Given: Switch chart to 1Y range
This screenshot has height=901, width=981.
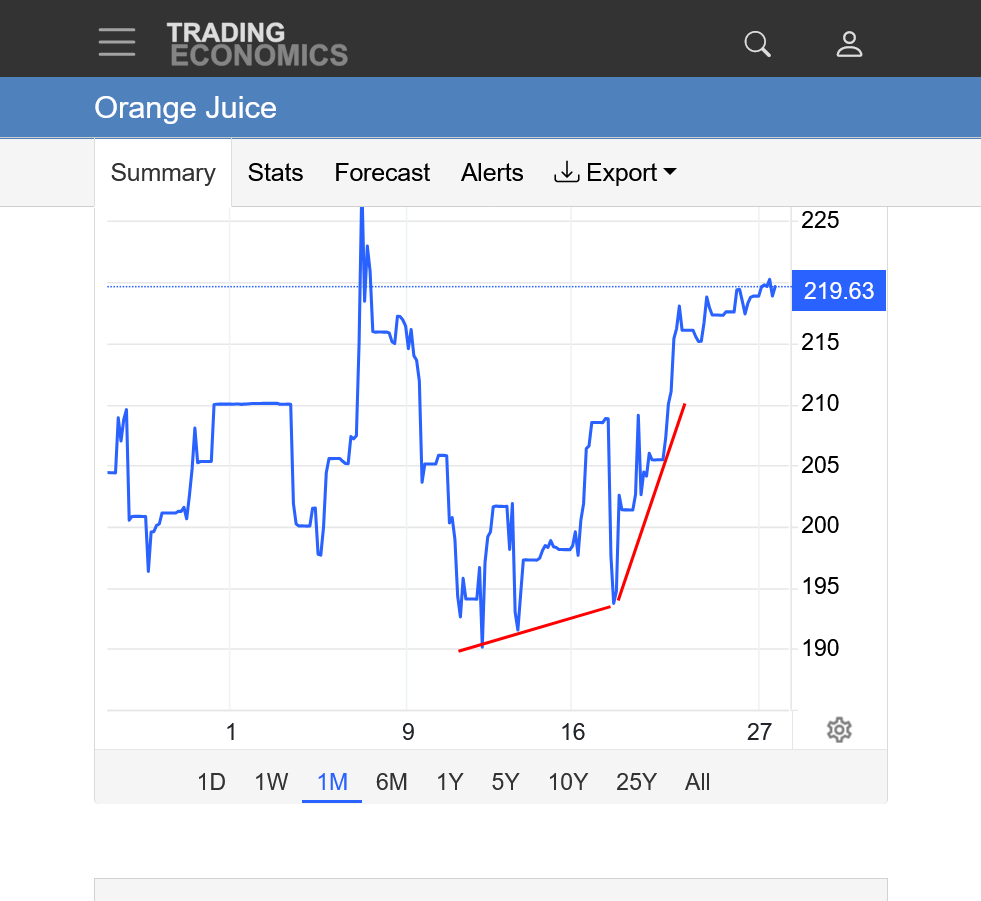Looking at the screenshot, I should [x=450, y=782].
